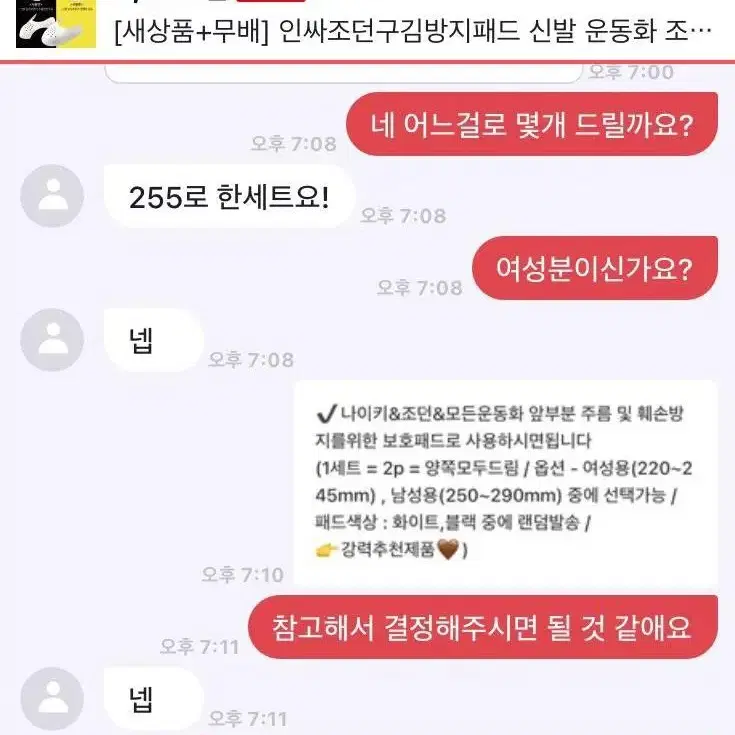Viewport: 735px width, 735px height.
Task: Select the red bubble 네 어느걸로 몇개 드릴까요?
Action: (532, 124)
